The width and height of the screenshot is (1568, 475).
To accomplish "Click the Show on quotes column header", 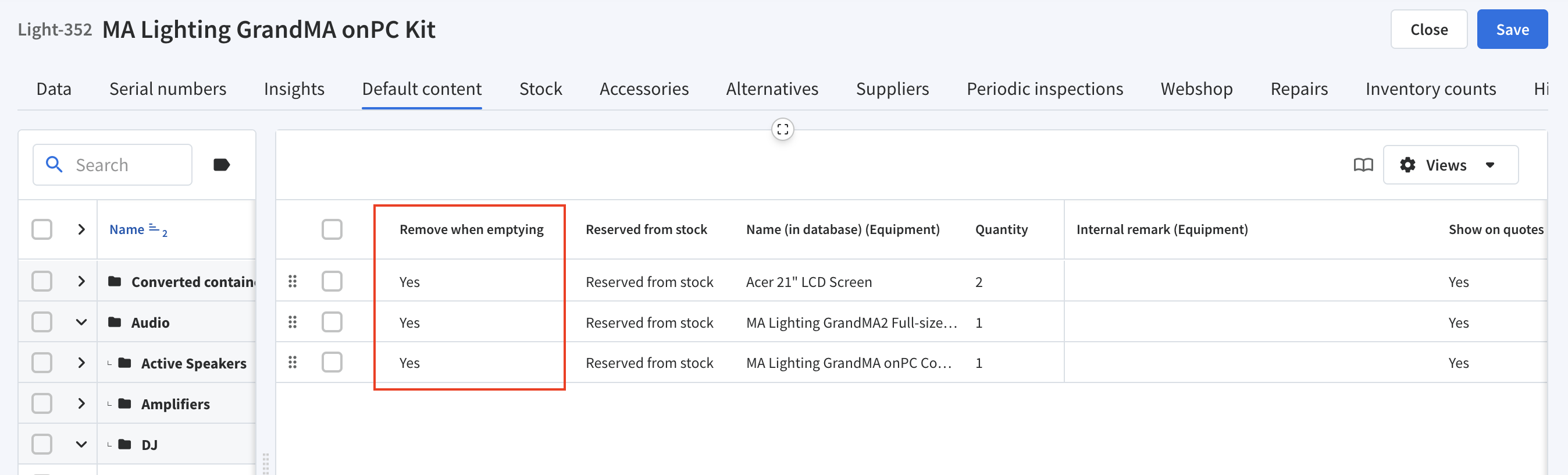I will tap(1495, 229).
